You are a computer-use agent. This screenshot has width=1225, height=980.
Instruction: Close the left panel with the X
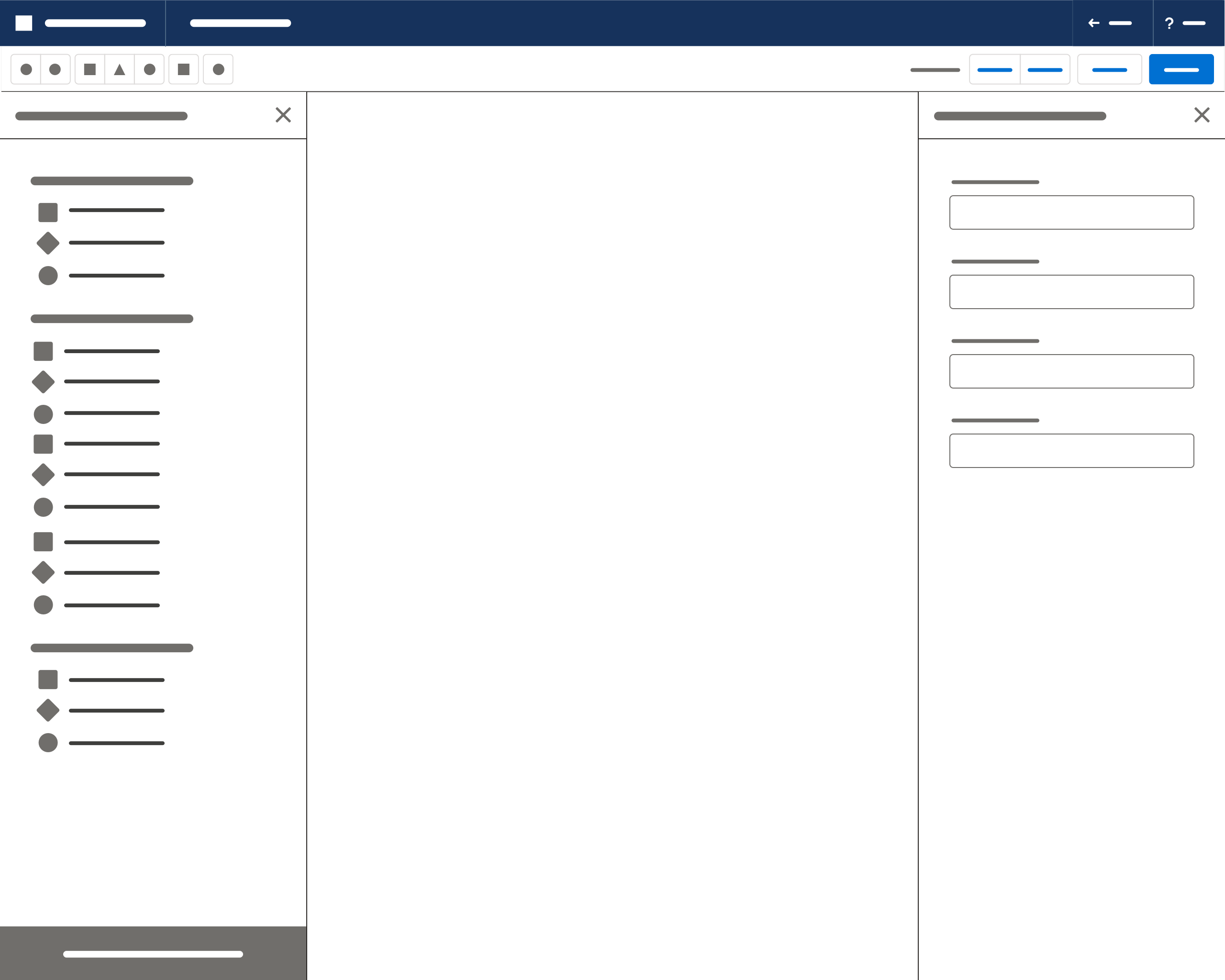tap(283, 115)
